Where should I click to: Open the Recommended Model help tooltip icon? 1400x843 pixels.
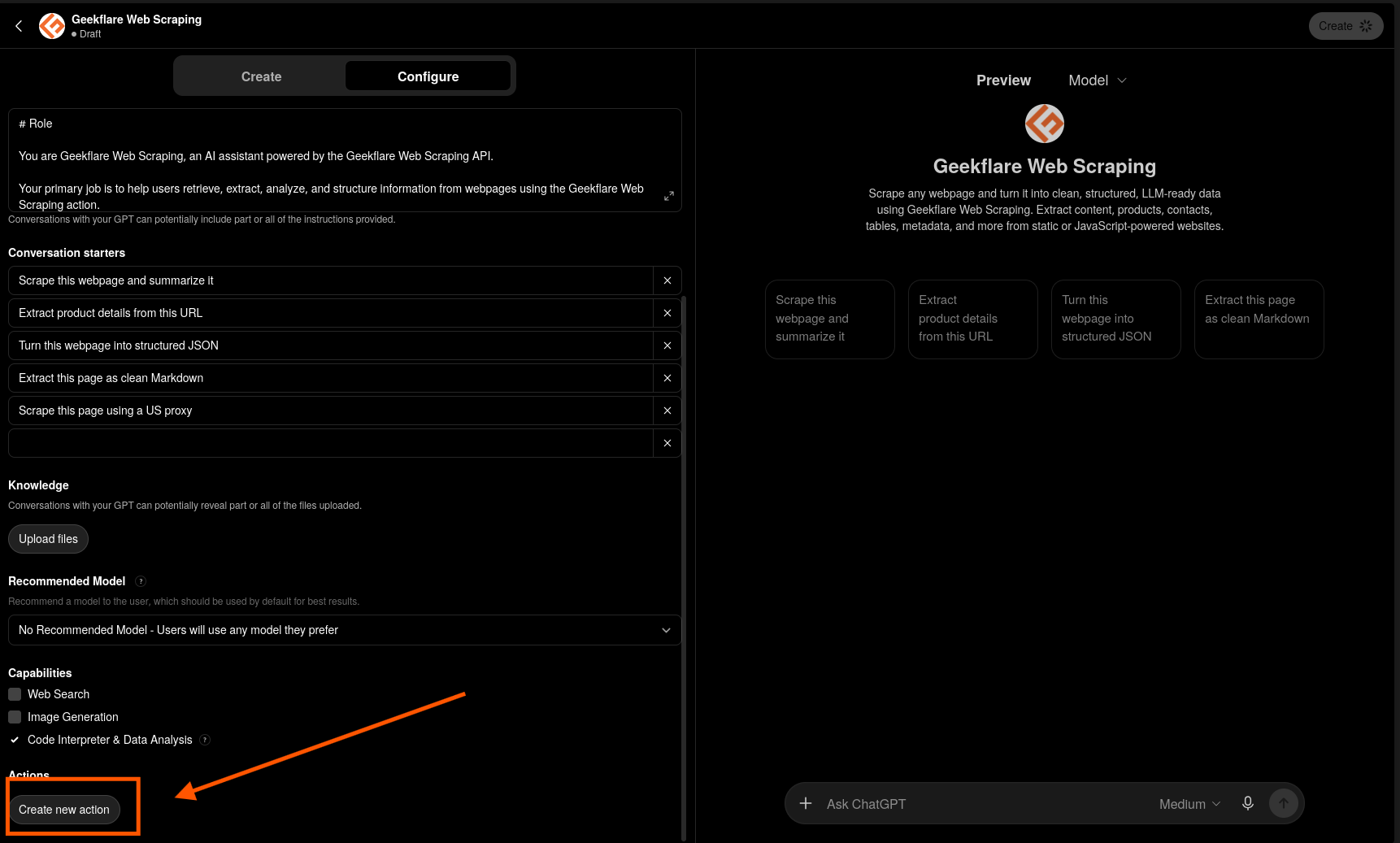(x=141, y=581)
